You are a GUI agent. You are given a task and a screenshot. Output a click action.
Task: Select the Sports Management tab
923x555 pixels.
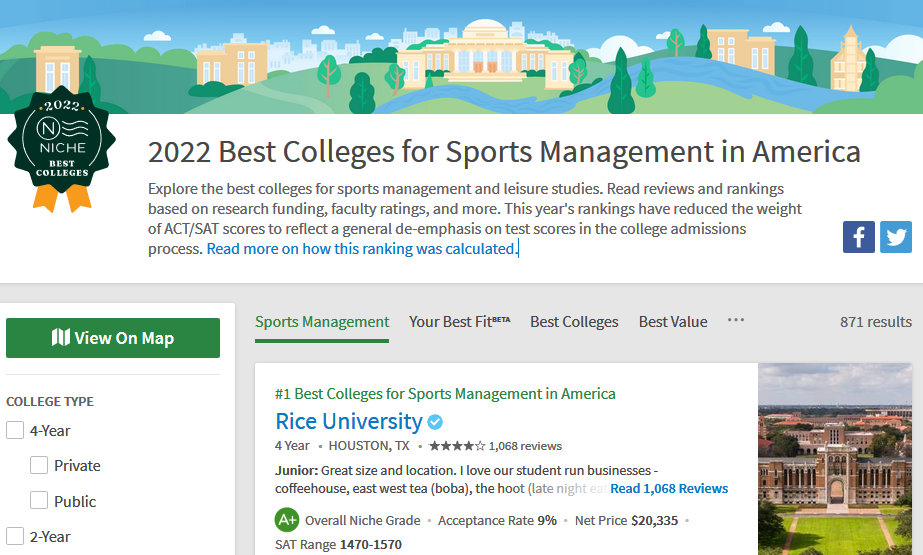click(322, 322)
